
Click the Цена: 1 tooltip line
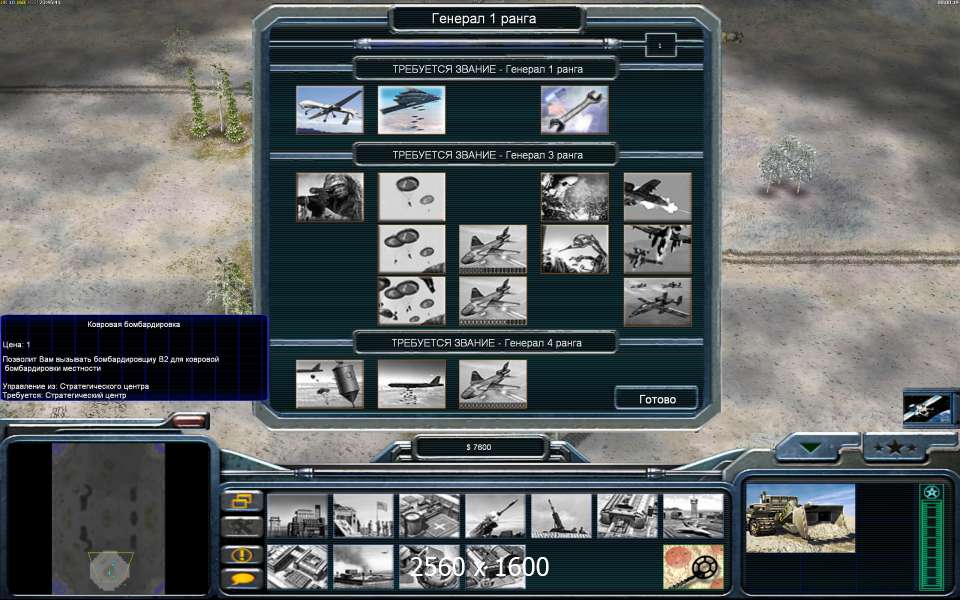[17, 345]
